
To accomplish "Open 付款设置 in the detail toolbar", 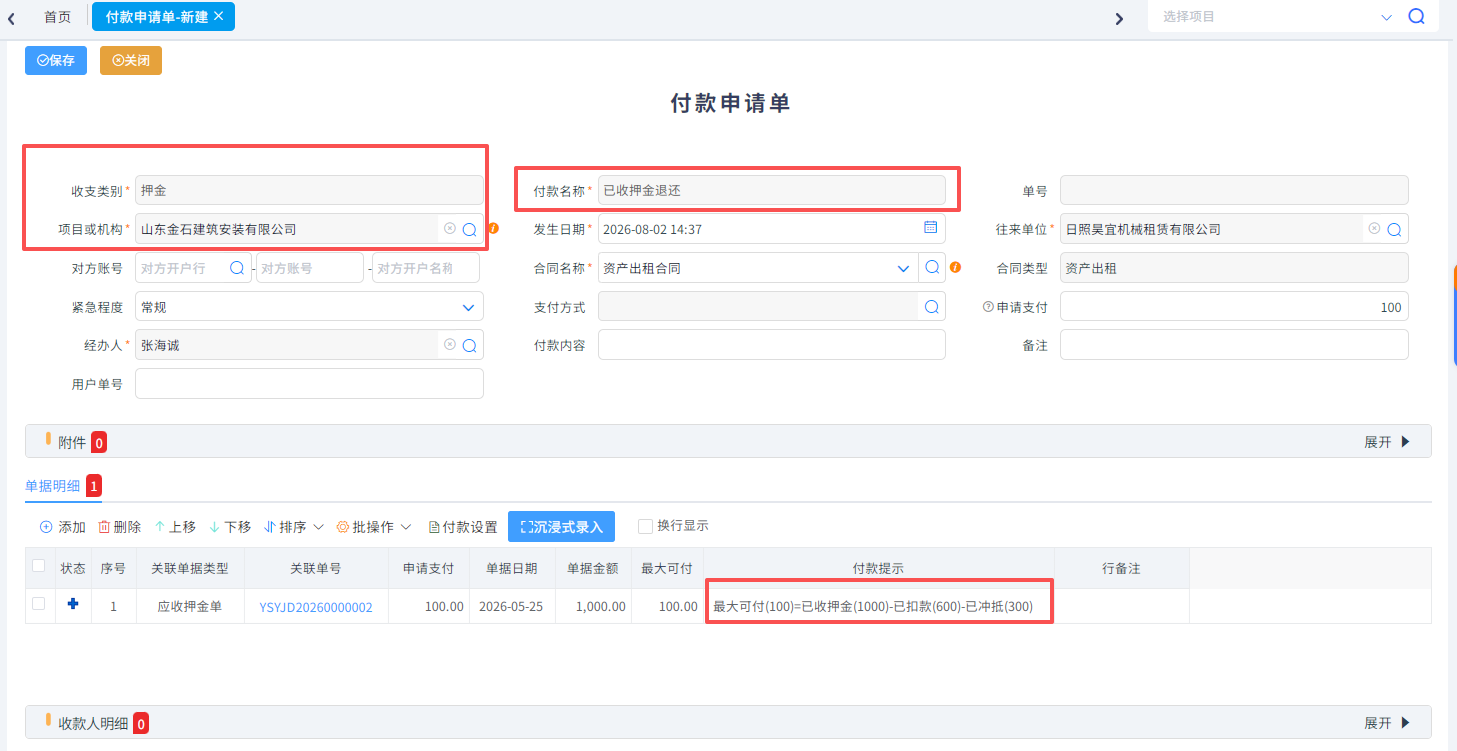I will click(x=463, y=527).
